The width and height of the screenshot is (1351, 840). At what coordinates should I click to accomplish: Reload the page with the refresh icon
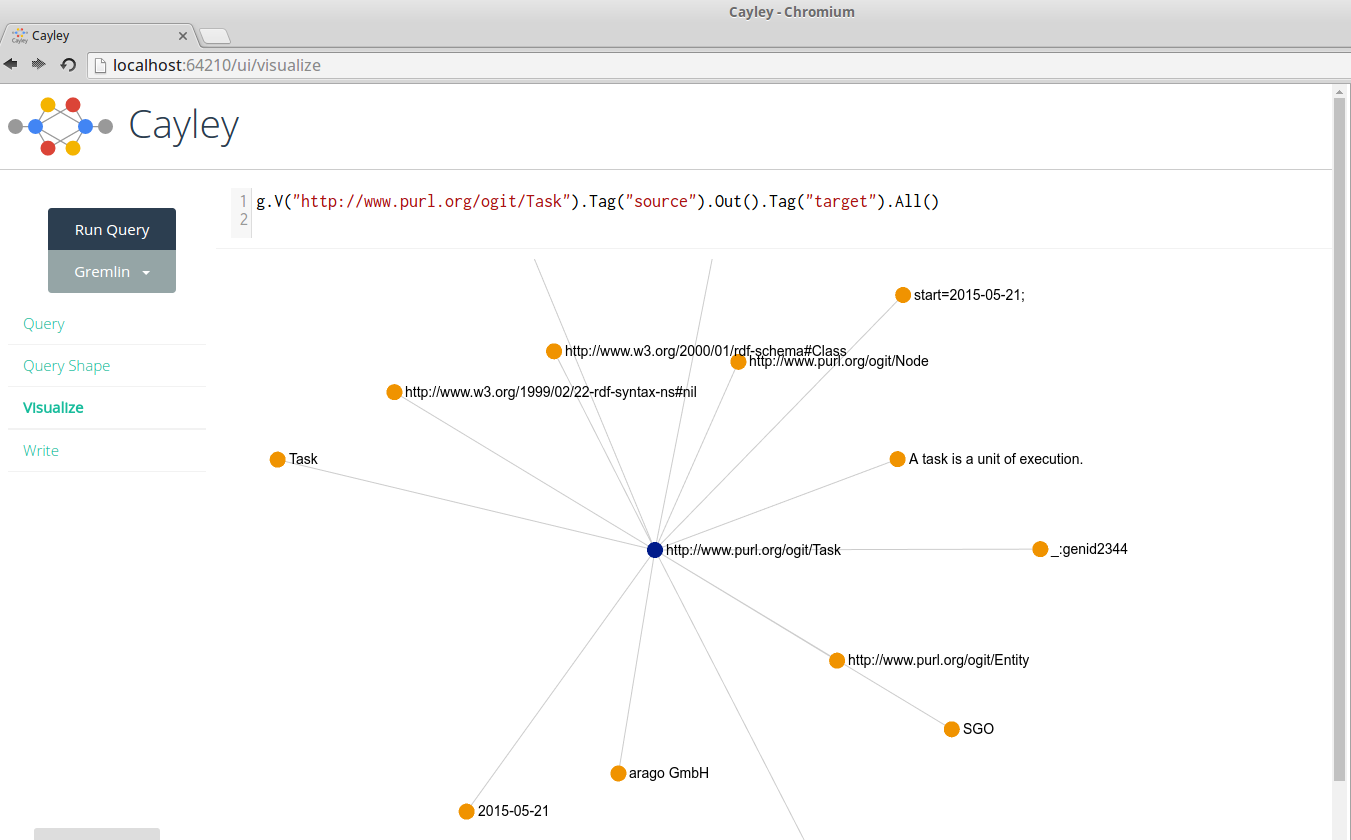[68, 65]
